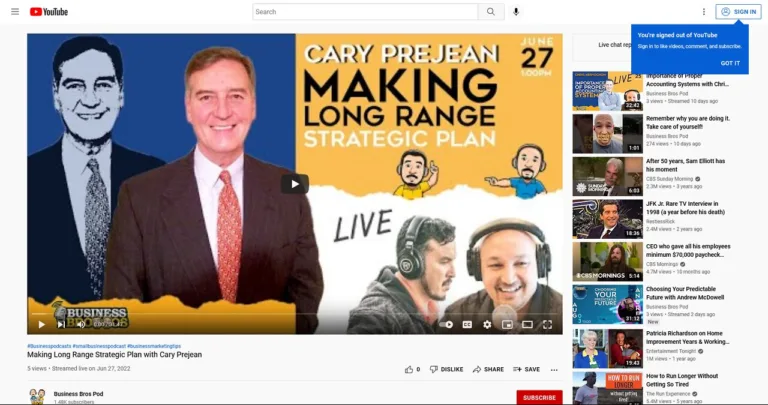Viewport: 768px width, 405px height.
Task: Click the player's bottom-left play icon
Action: click(42, 324)
